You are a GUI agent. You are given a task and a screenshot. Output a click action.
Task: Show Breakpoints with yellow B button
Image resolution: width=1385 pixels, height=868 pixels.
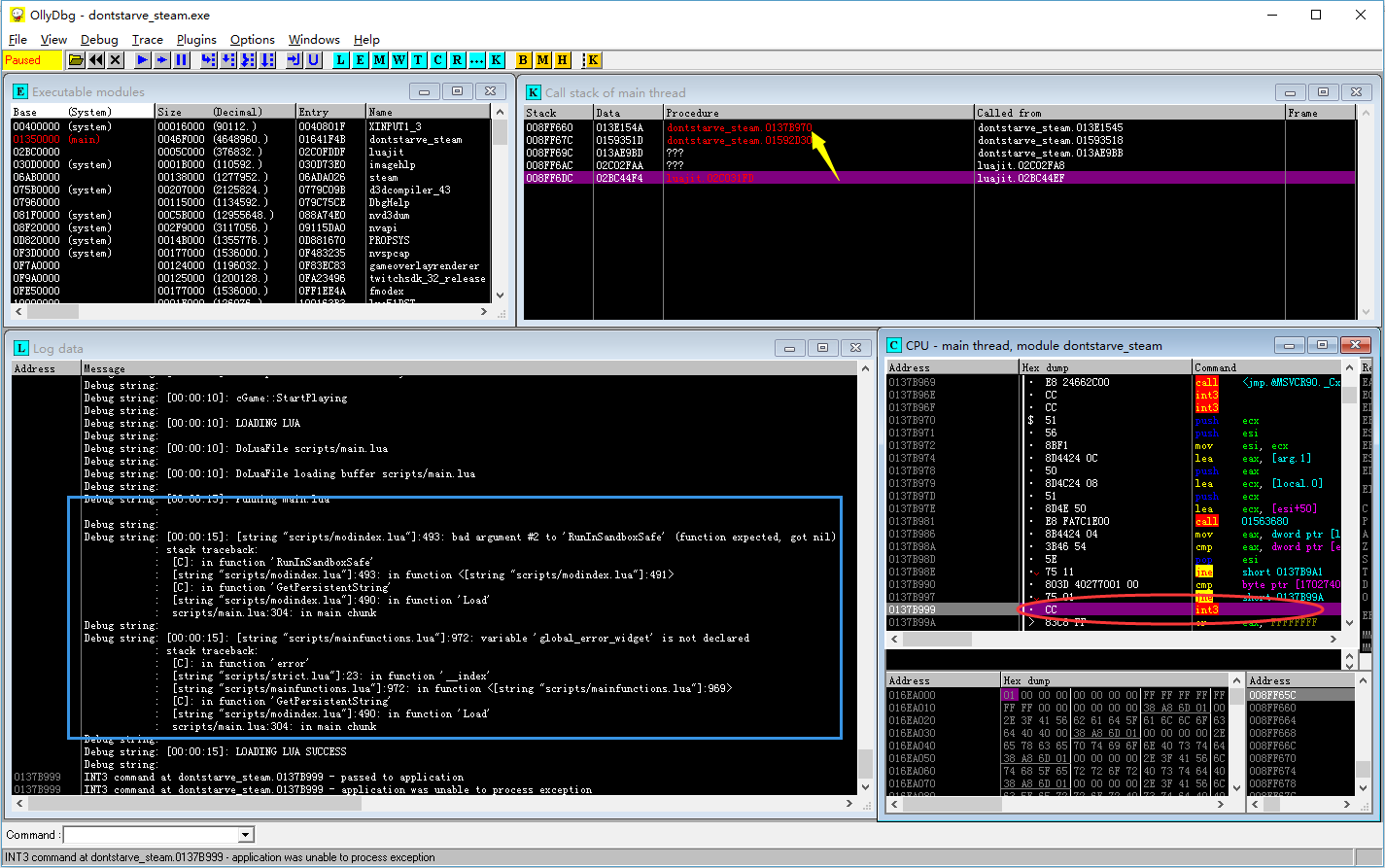point(523,60)
